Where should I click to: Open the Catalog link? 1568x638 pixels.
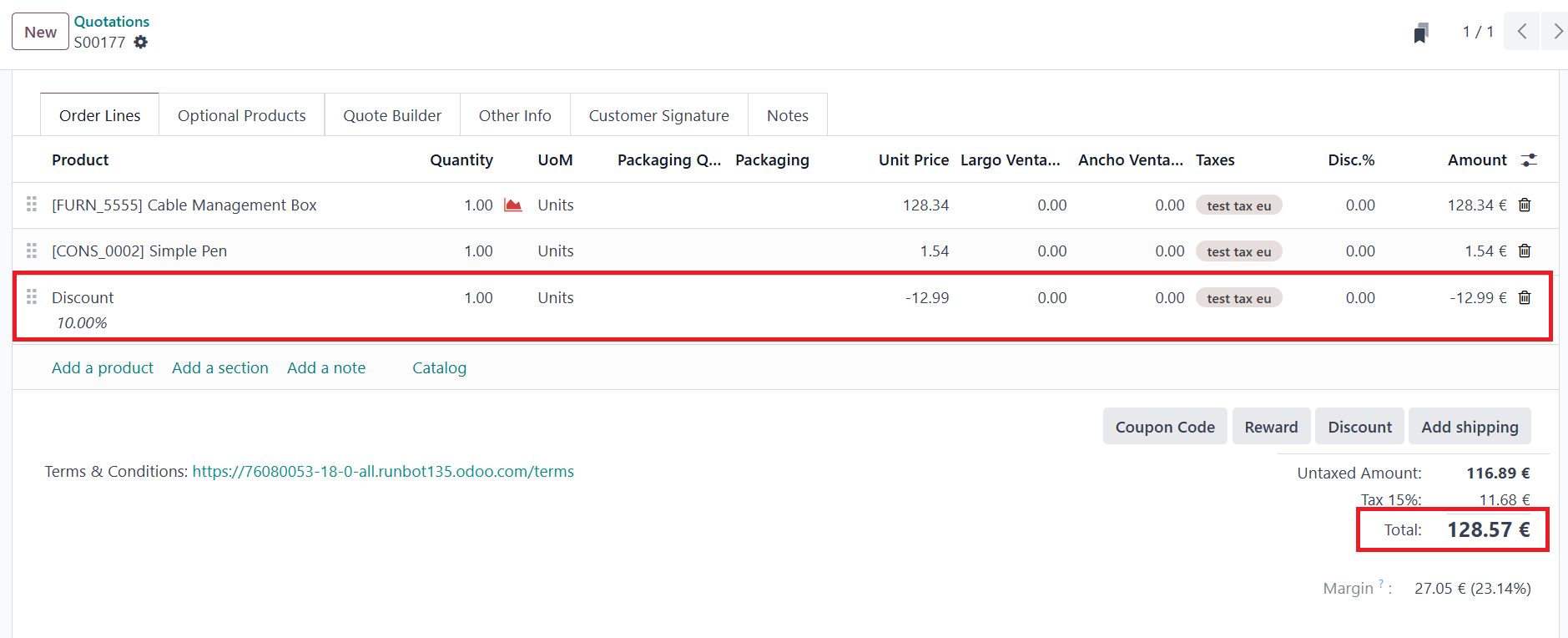(439, 368)
